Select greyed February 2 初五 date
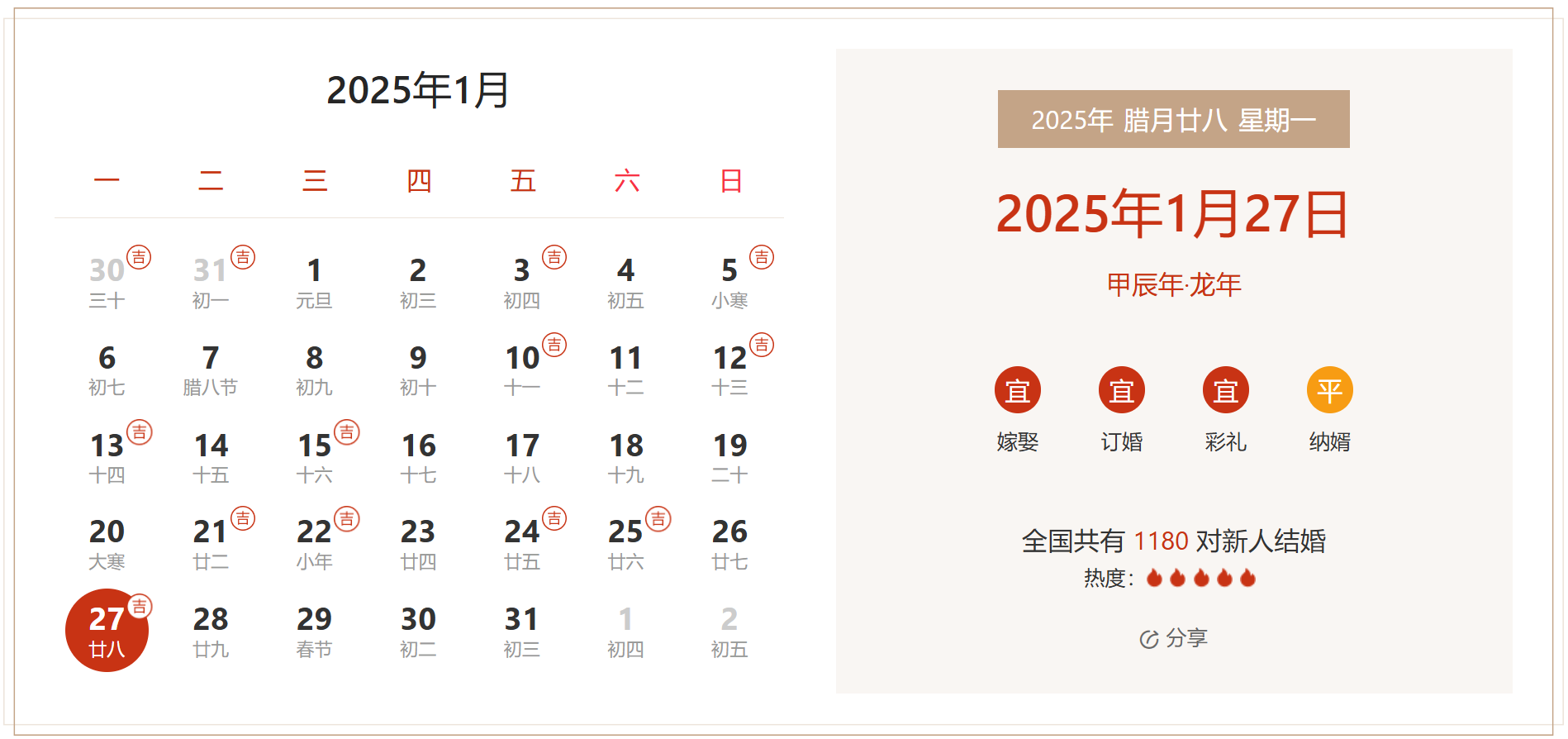Screen dimensions: 1568x739 point(729,632)
